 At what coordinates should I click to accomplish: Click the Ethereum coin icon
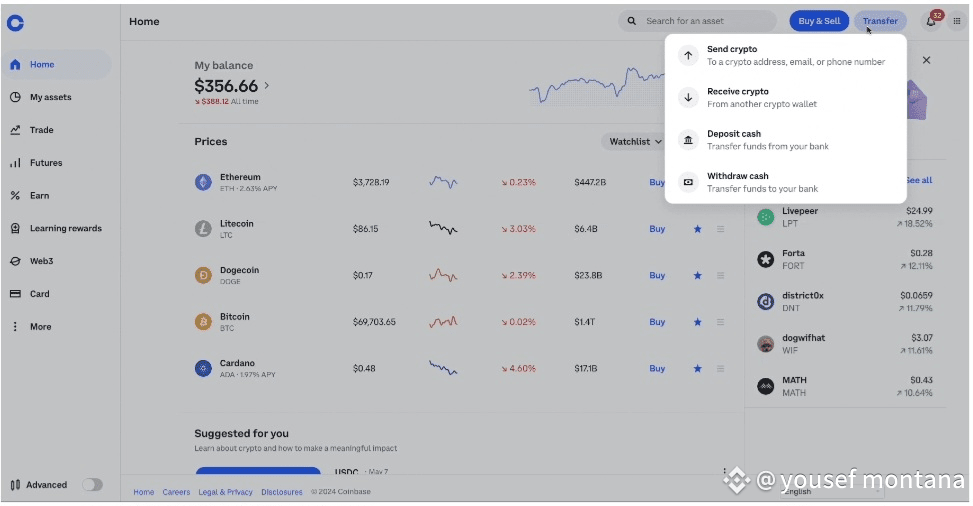coord(204,182)
